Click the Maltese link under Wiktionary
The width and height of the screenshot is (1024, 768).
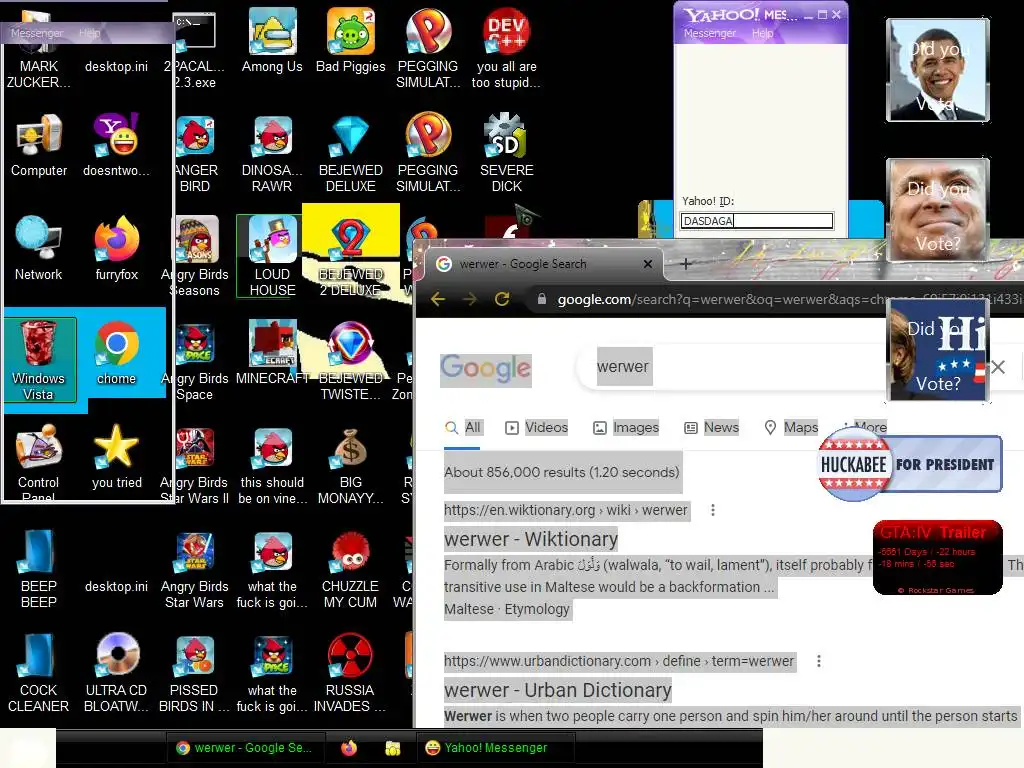pos(469,609)
